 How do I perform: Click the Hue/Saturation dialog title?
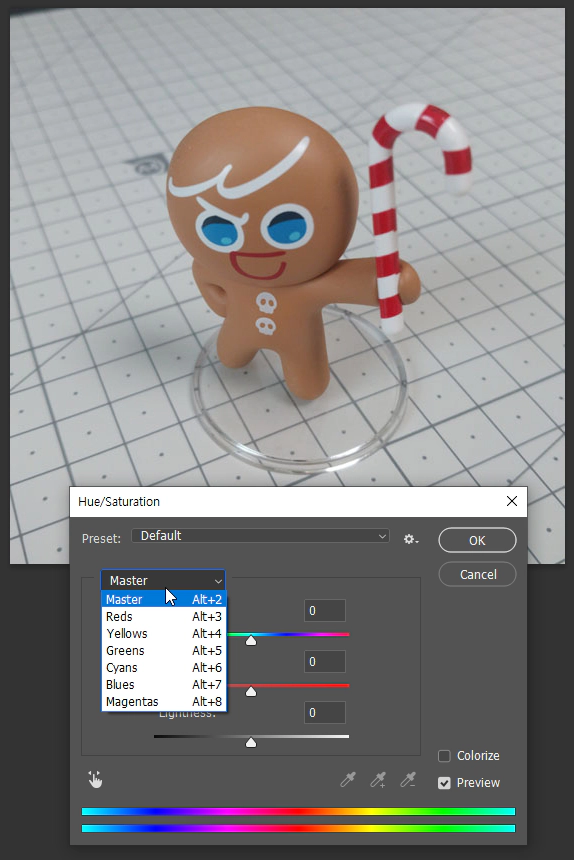click(119, 501)
